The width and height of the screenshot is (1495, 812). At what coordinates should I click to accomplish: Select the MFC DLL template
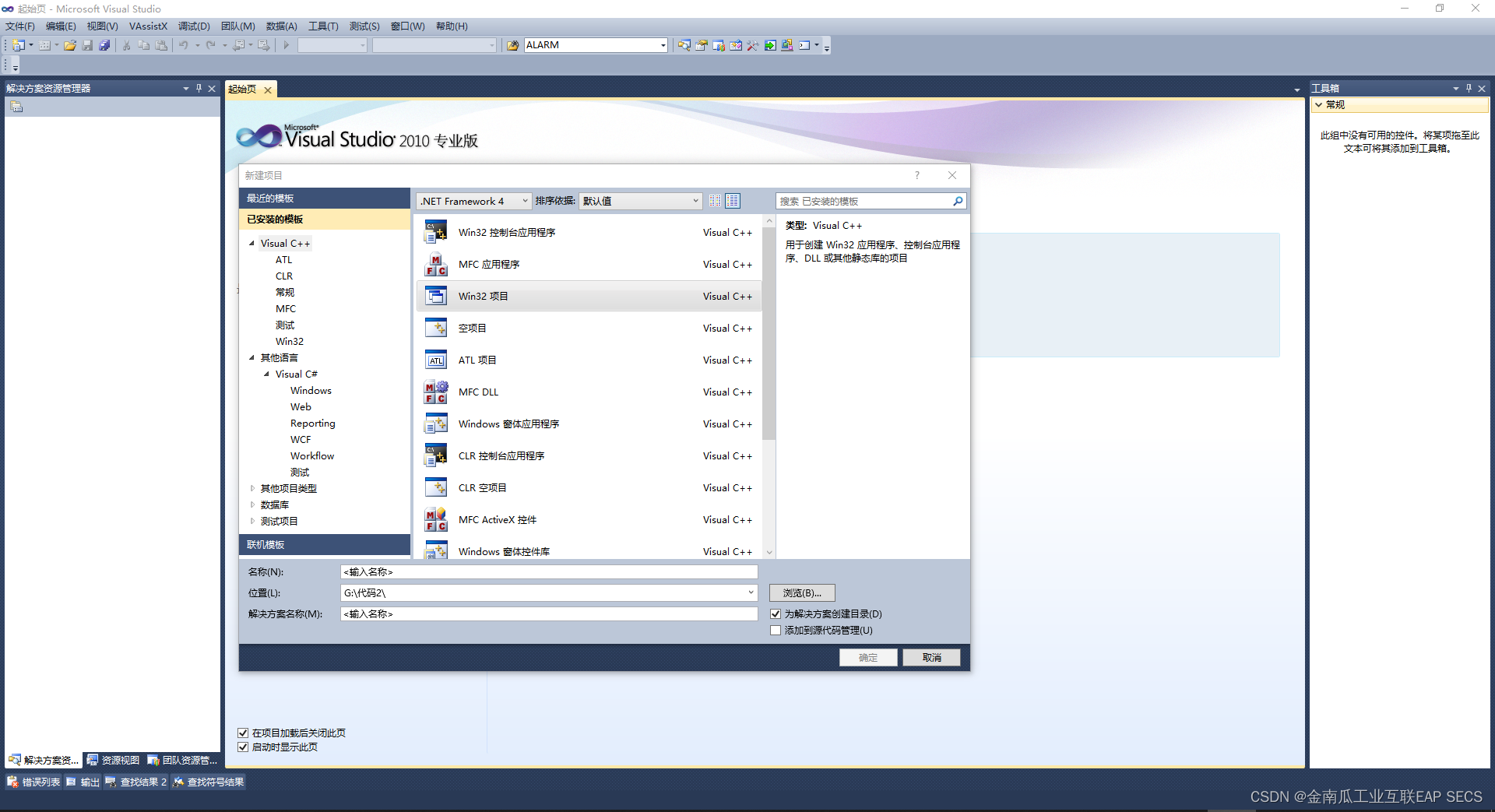[x=589, y=392]
